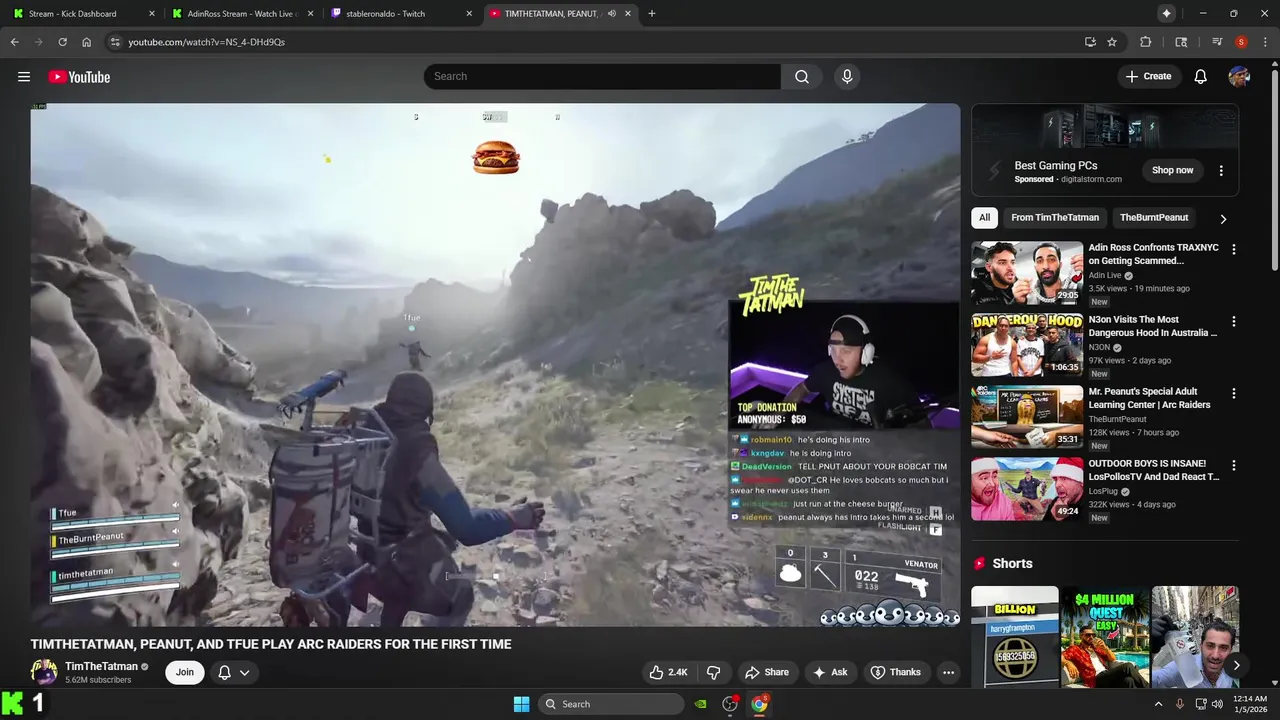Open the OUTDOOR BOYS IS INSANE thumbnail
Viewport: 1280px width, 720px height.
1027,489
